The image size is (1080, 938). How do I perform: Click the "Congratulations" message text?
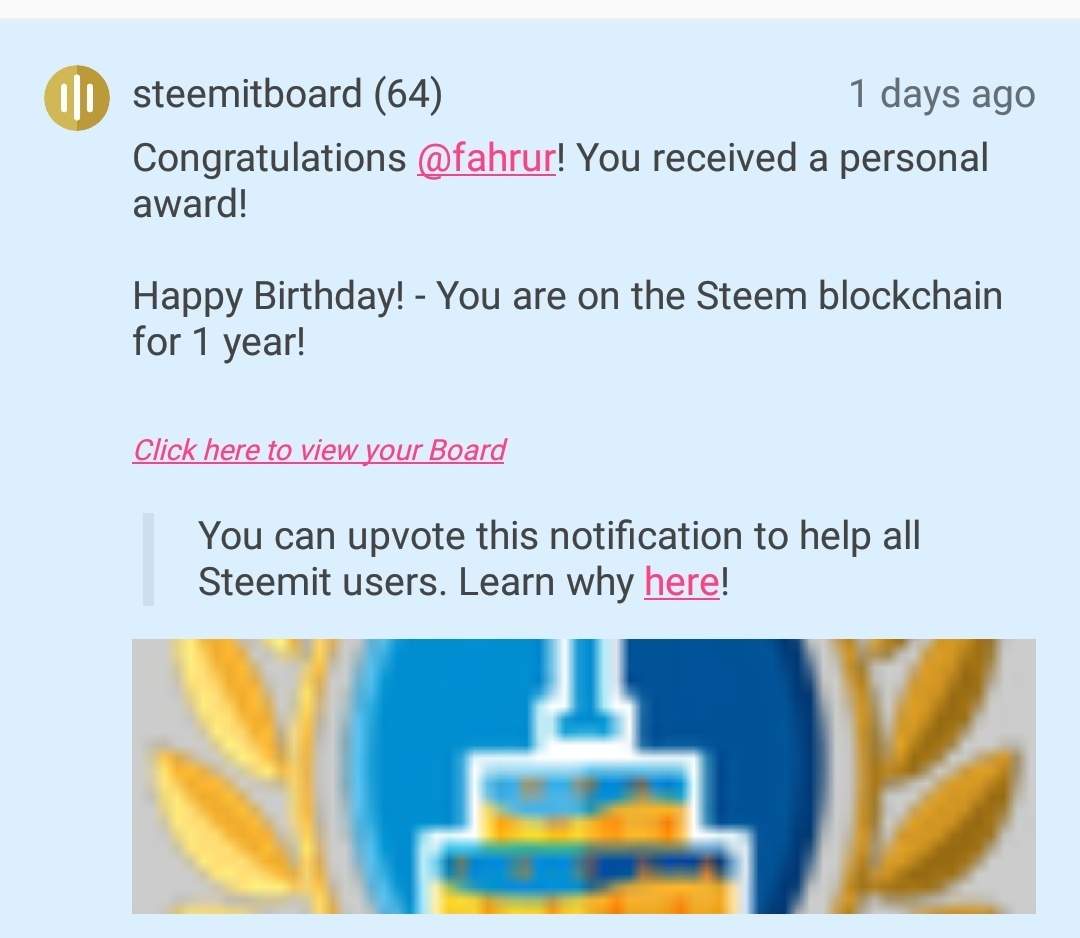(x=270, y=159)
